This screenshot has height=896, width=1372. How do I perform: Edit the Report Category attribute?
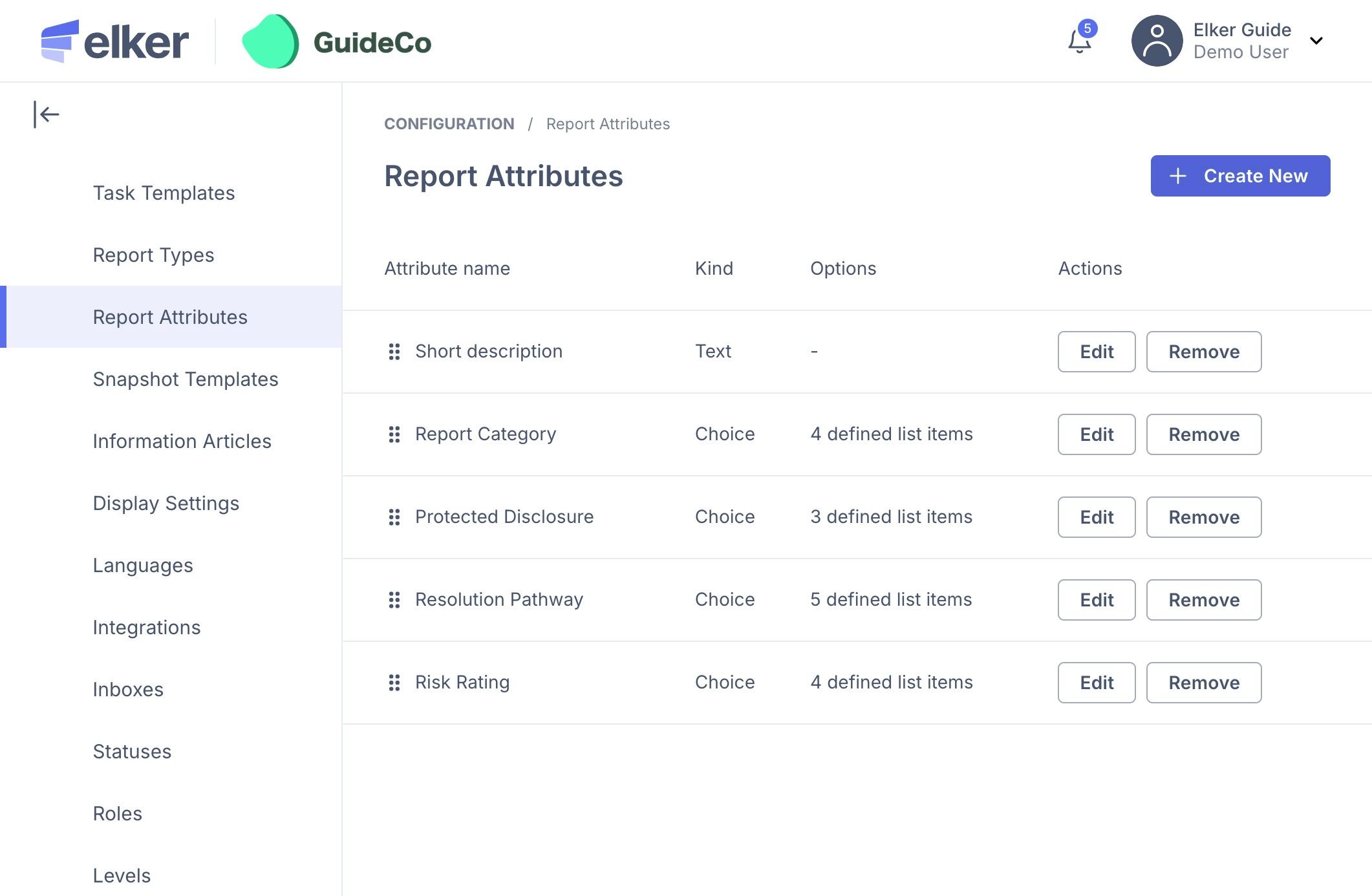pyautogui.click(x=1096, y=434)
